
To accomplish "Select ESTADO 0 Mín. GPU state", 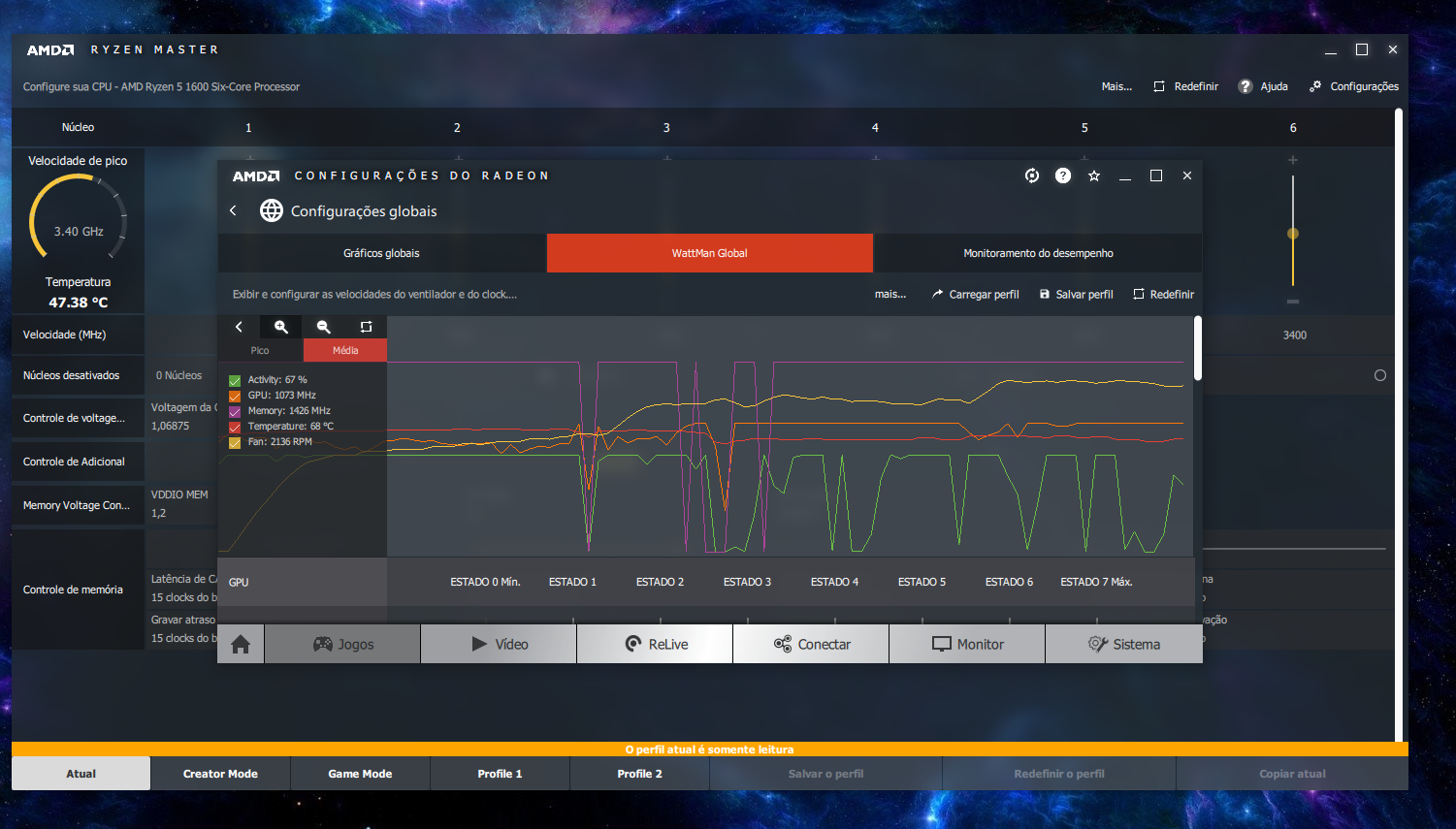I will [x=485, y=582].
